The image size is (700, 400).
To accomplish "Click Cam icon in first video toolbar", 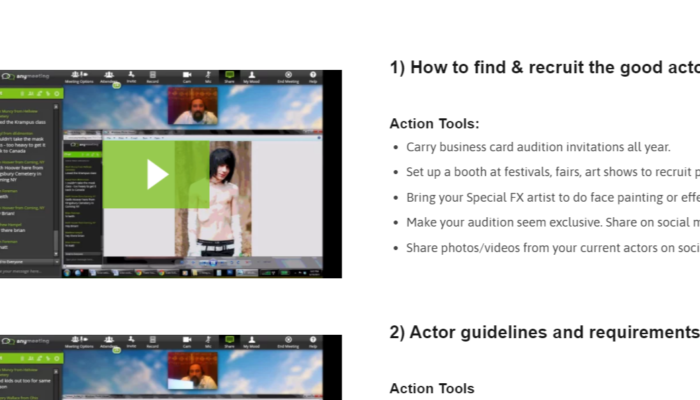I will (x=187, y=77).
